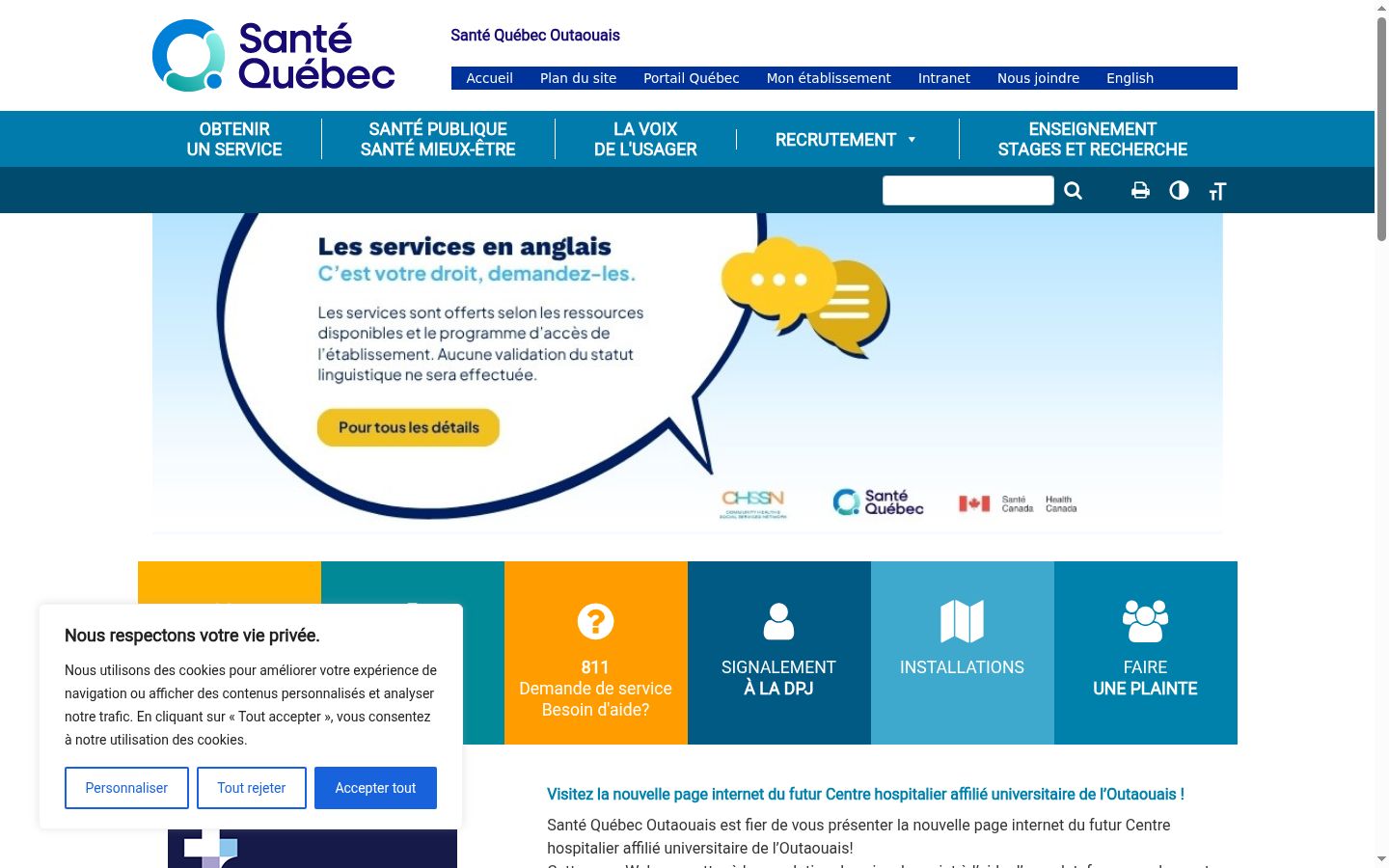This screenshot has width=1389, height=868.
Task: Click Tout rejeter in cookie notice
Action: click(x=252, y=788)
